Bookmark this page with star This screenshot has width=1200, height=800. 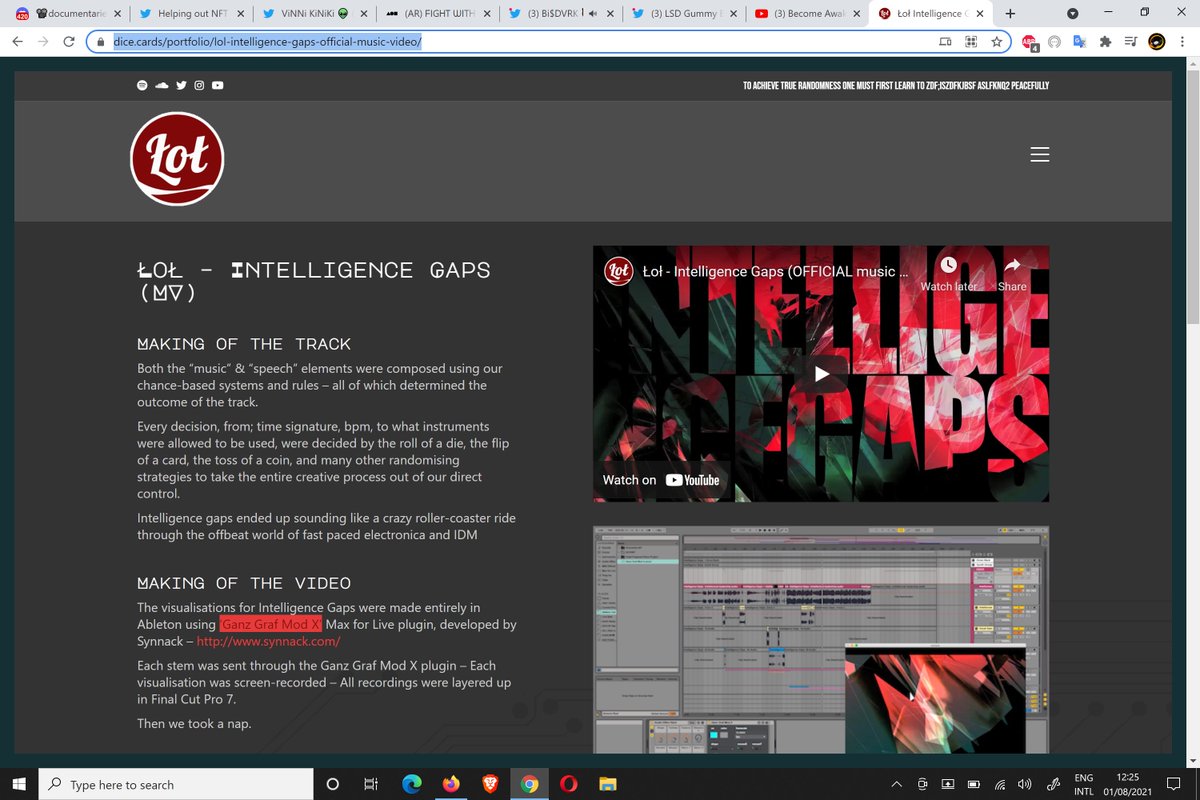(x=997, y=42)
